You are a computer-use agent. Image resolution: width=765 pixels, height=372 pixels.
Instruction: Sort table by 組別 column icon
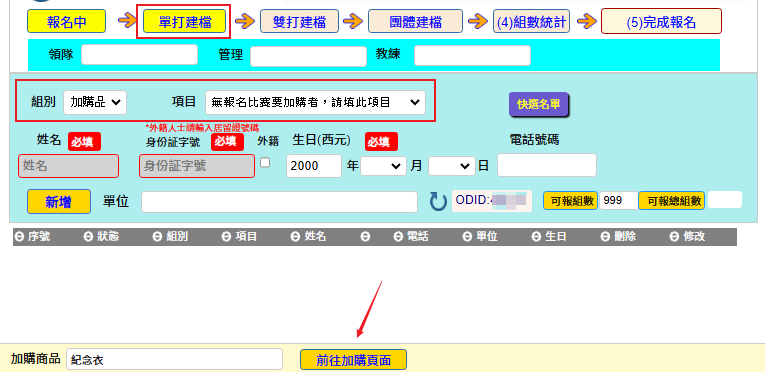coord(158,237)
